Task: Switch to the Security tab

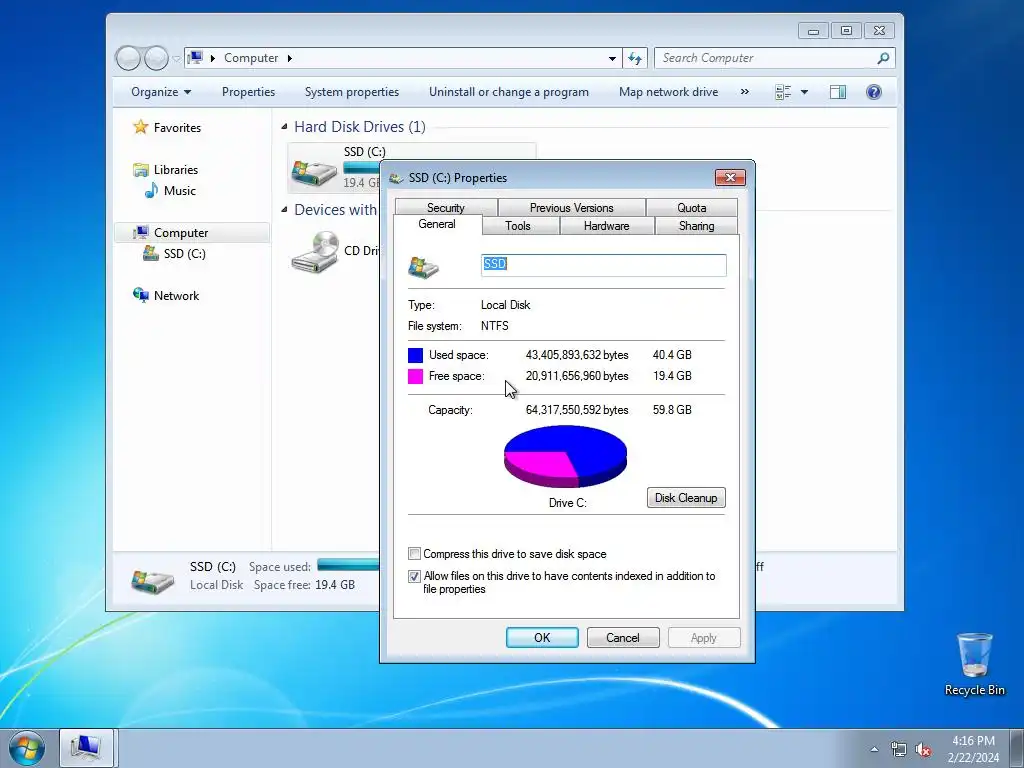Action: [446, 208]
